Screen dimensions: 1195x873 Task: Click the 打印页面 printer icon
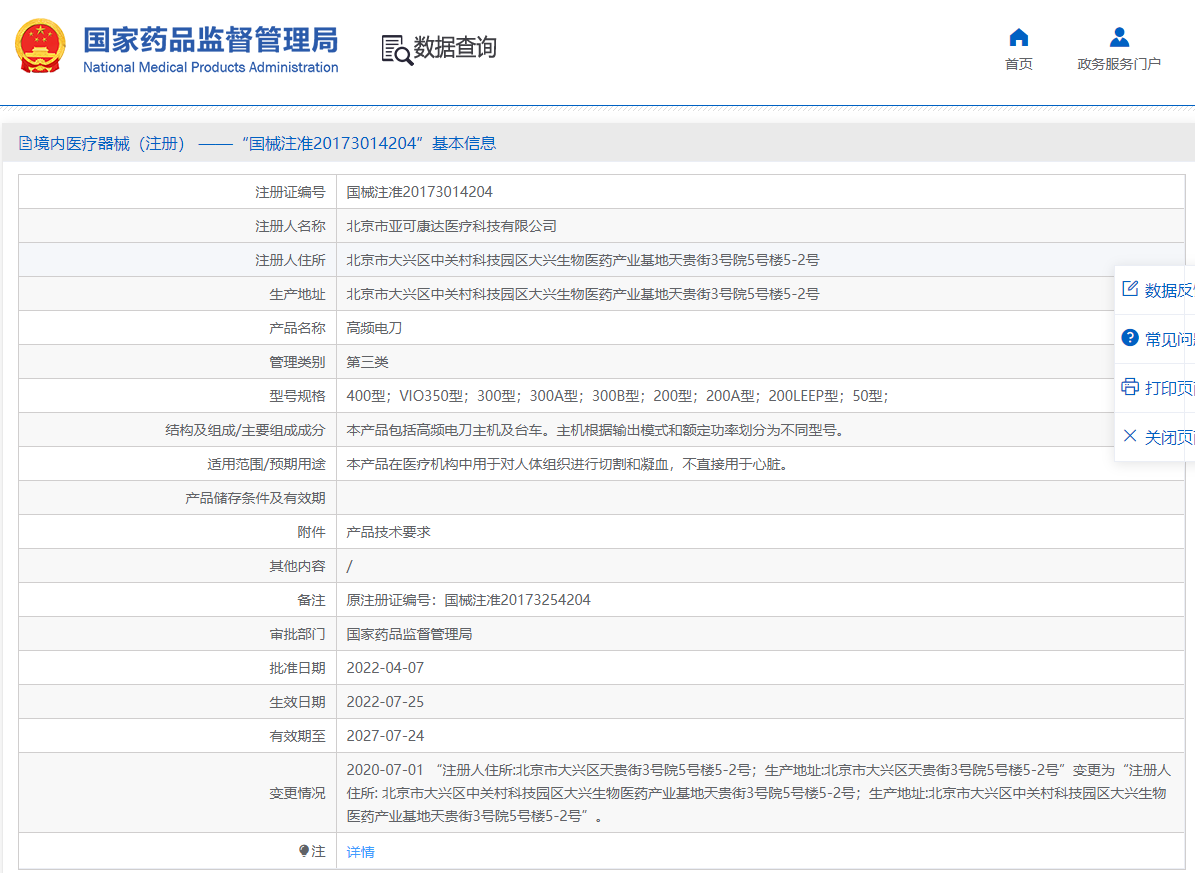point(1129,387)
